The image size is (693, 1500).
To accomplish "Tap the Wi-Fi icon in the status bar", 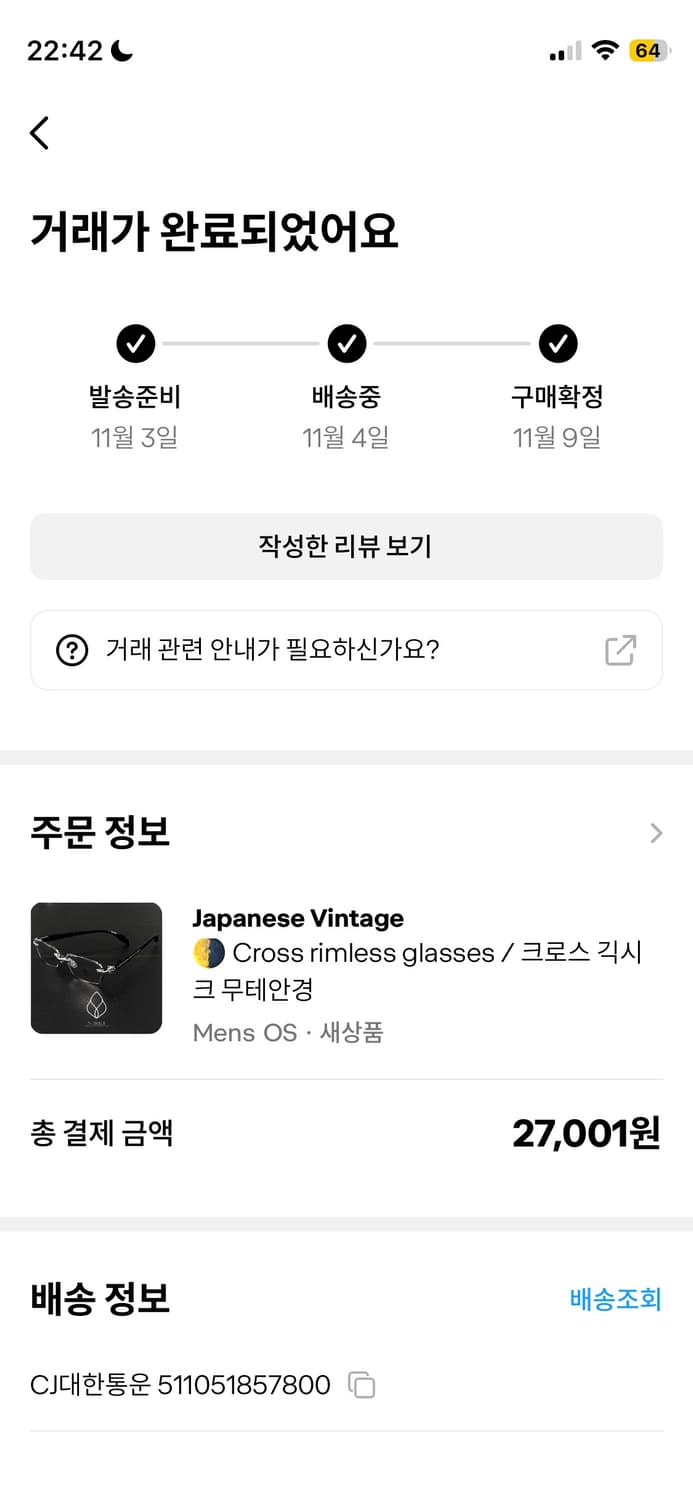I will click(x=605, y=49).
